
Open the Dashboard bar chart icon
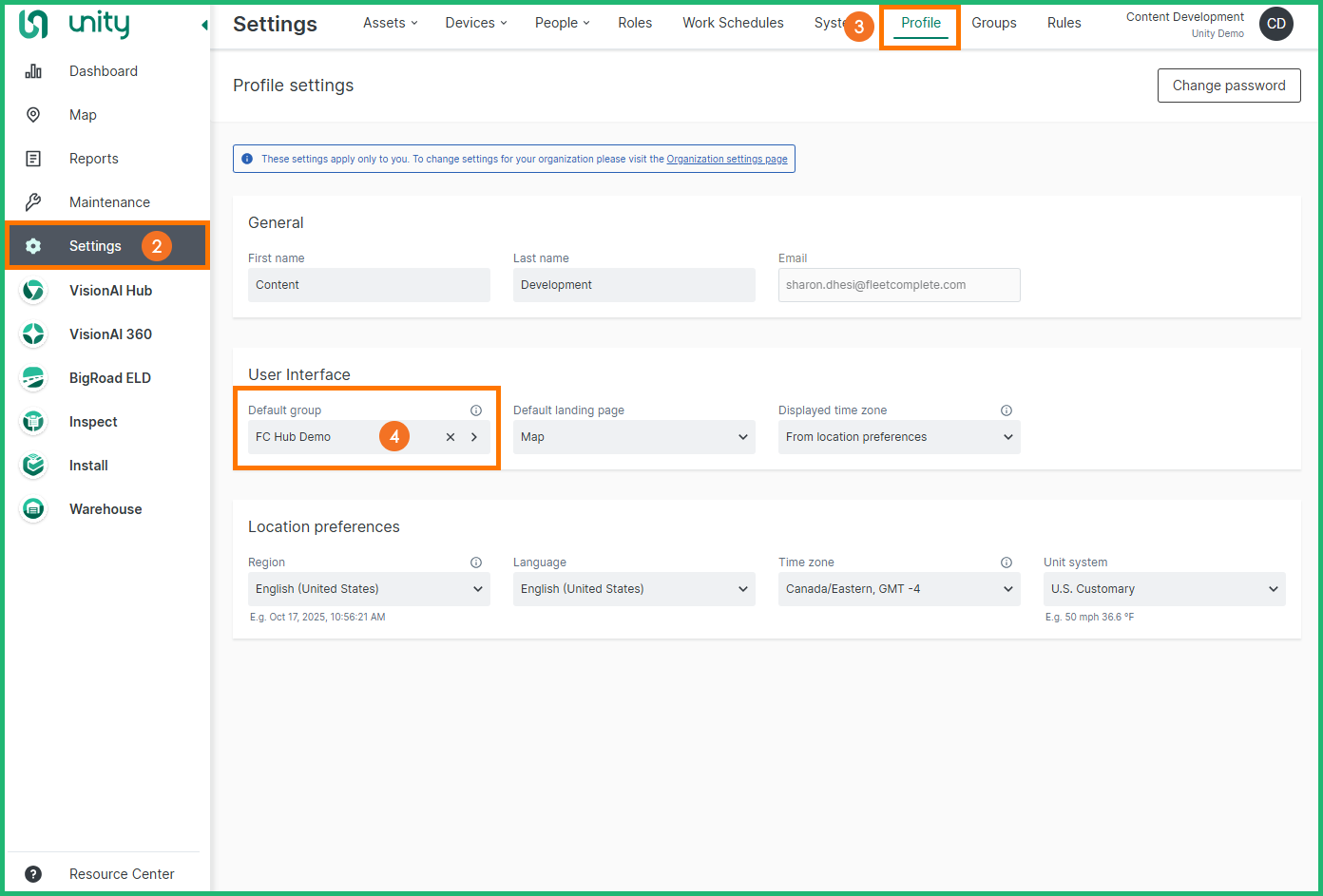click(x=33, y=71)
